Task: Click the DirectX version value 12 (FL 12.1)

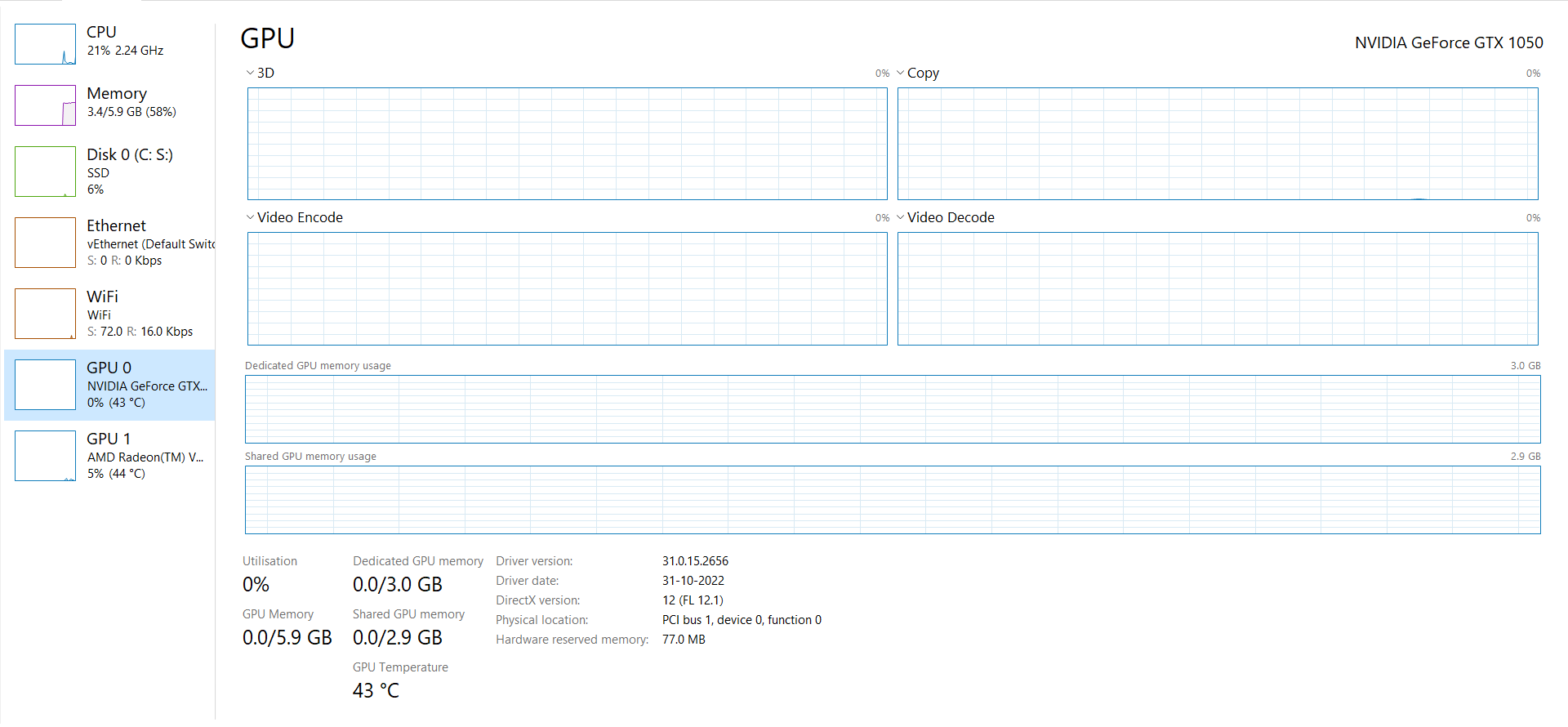Action: [x=693, y=600]
